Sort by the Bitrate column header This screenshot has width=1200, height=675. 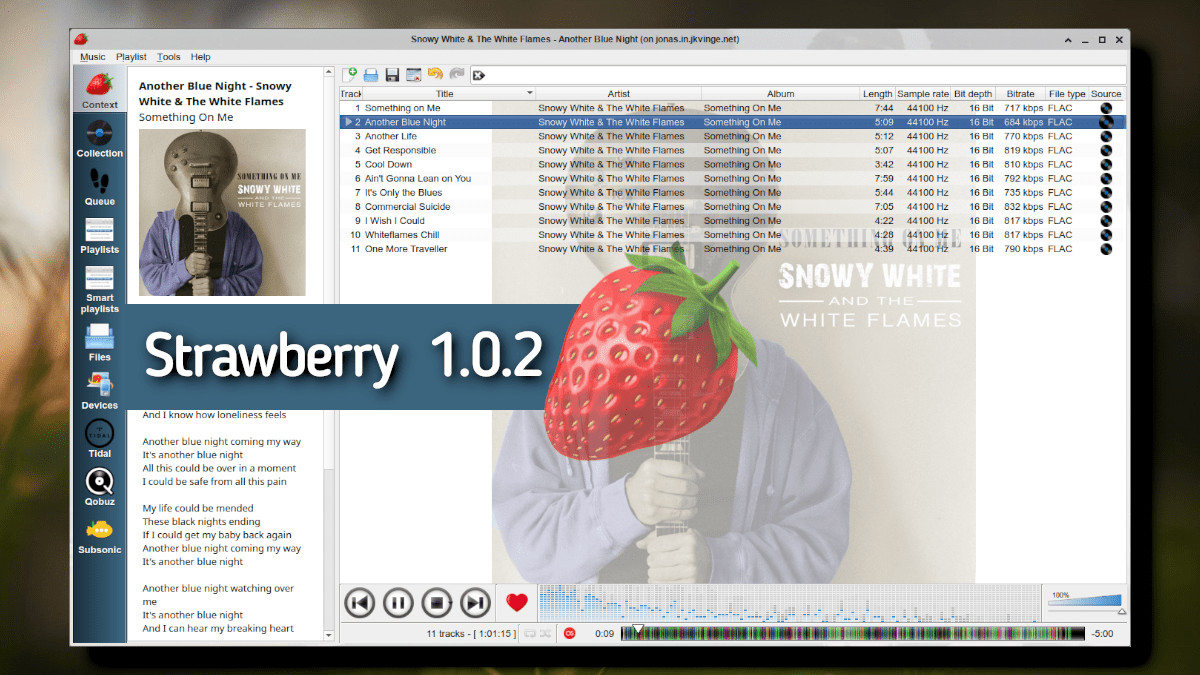[x=1021, y=94]
